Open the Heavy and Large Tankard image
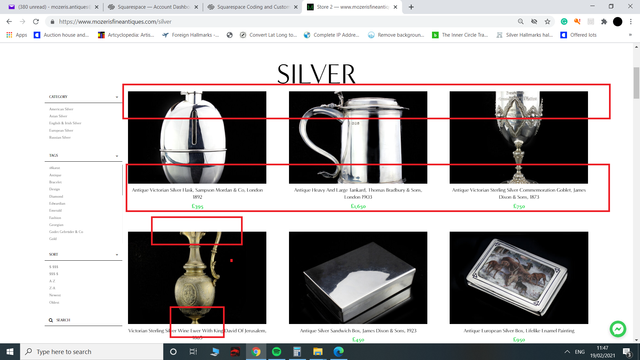Image resolution: width=640 pixels, height=360 pixels. (x=358, y=138)
